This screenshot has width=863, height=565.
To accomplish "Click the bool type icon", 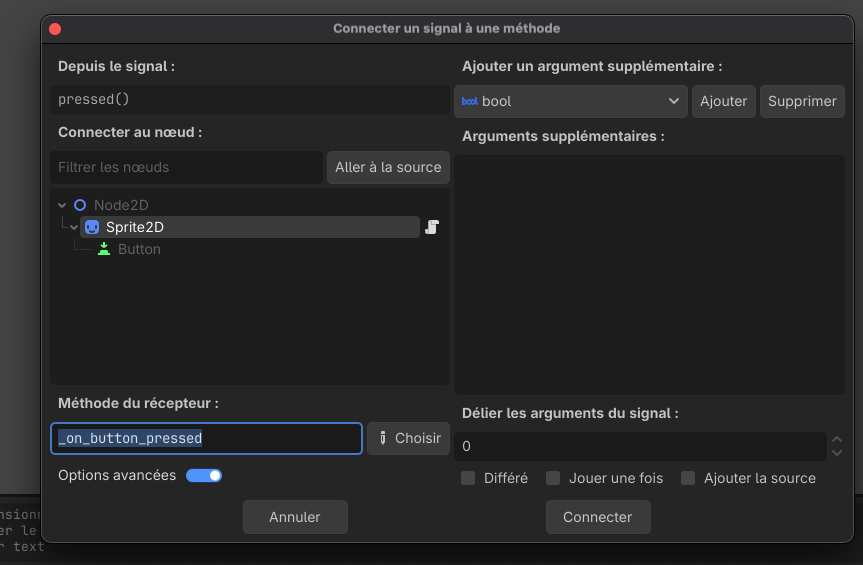I will (469, 101).
